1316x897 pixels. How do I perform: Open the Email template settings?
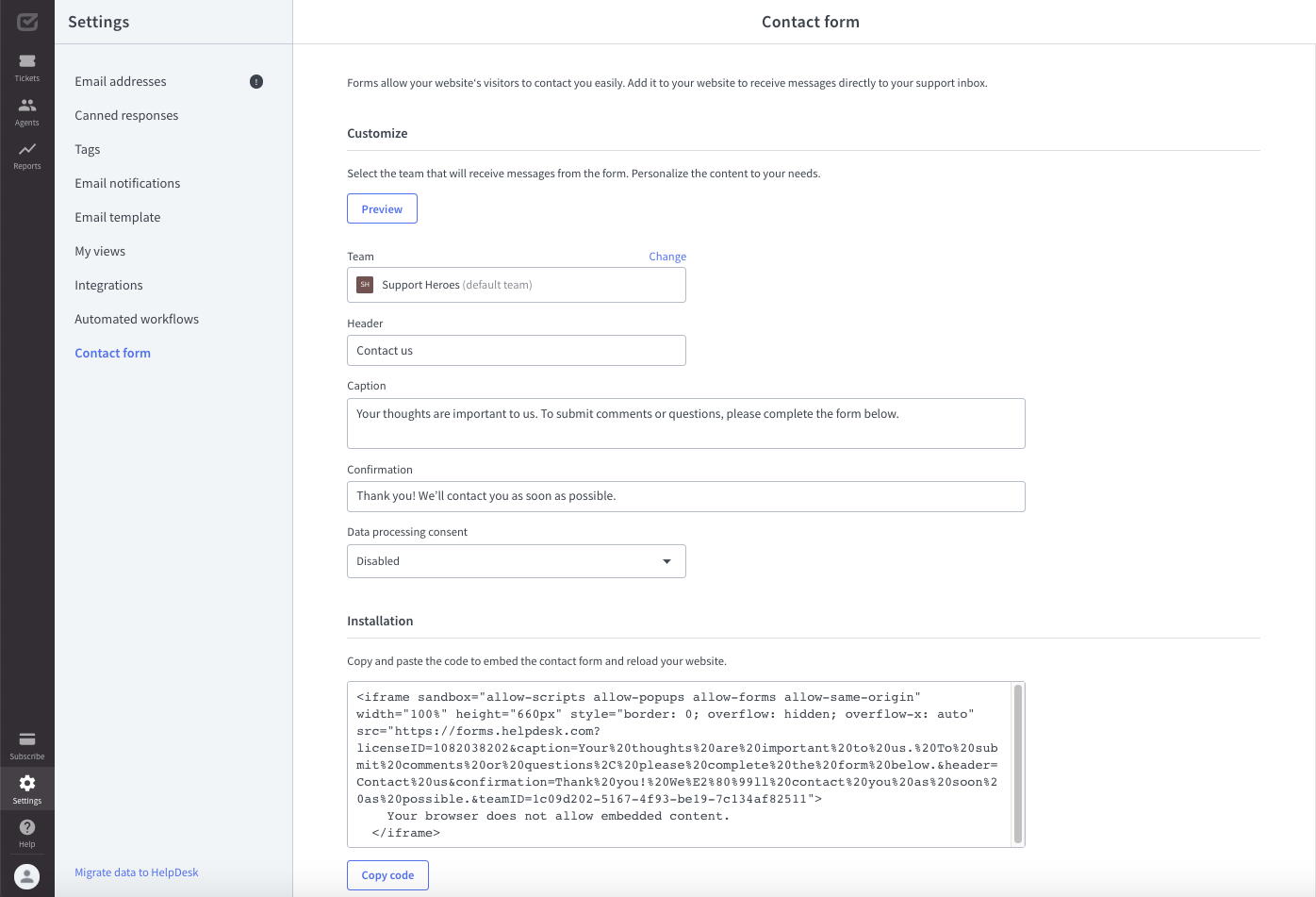click(x=117, y=217)
